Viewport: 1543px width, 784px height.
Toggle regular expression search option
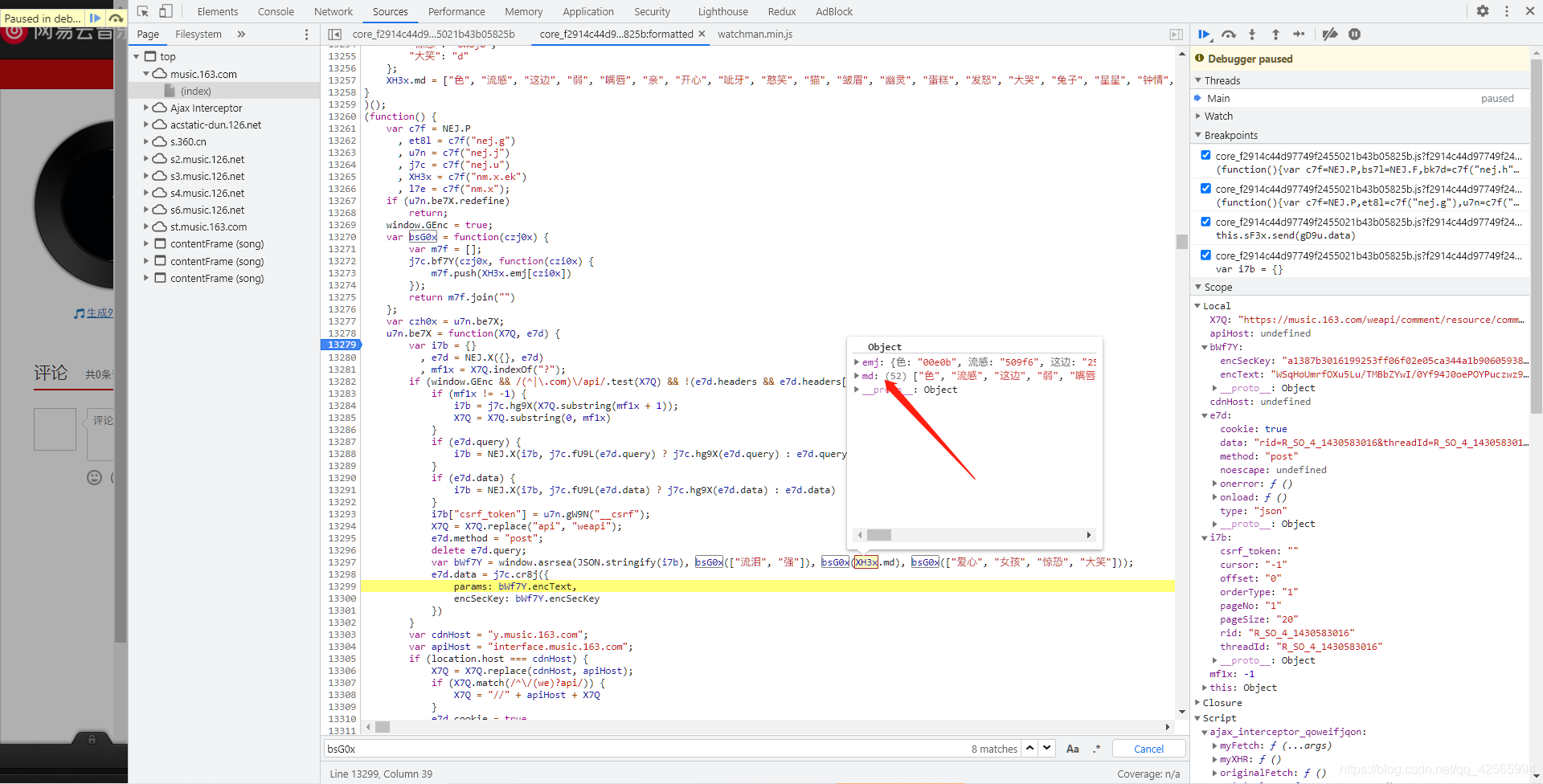1097,749
